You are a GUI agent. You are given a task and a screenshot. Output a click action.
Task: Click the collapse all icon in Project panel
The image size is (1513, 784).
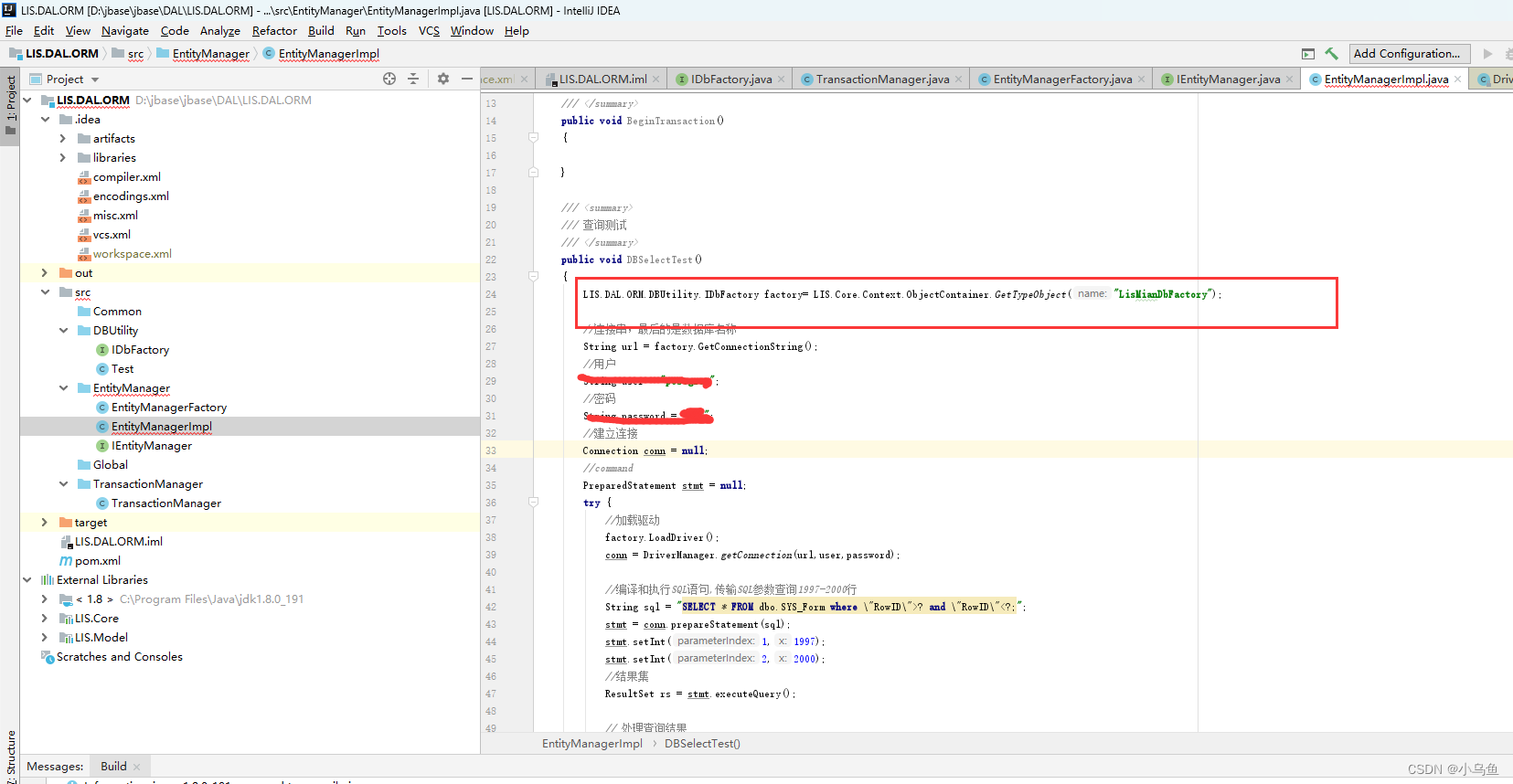[413, 79]
